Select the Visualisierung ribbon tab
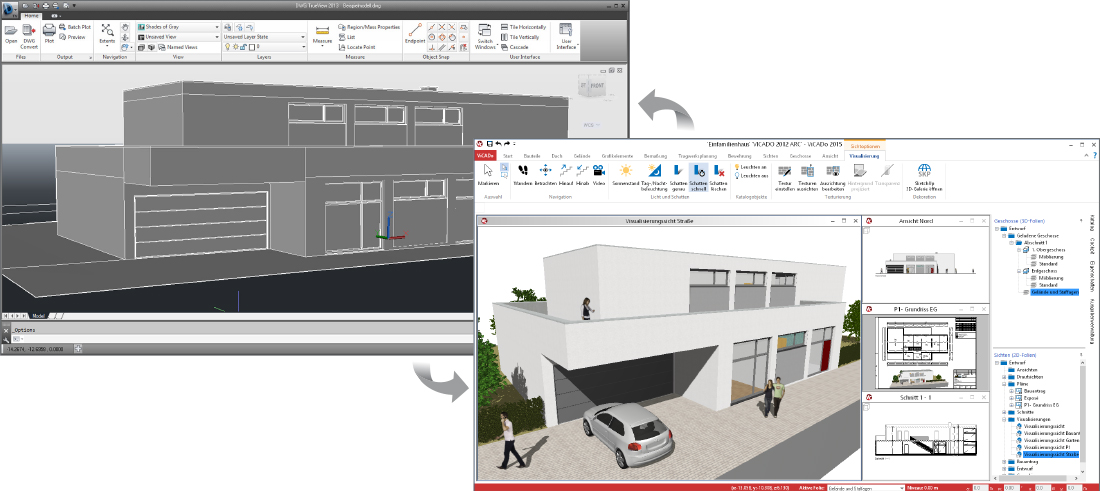The height and width of the screenshot is (491, 1100). 865,156
